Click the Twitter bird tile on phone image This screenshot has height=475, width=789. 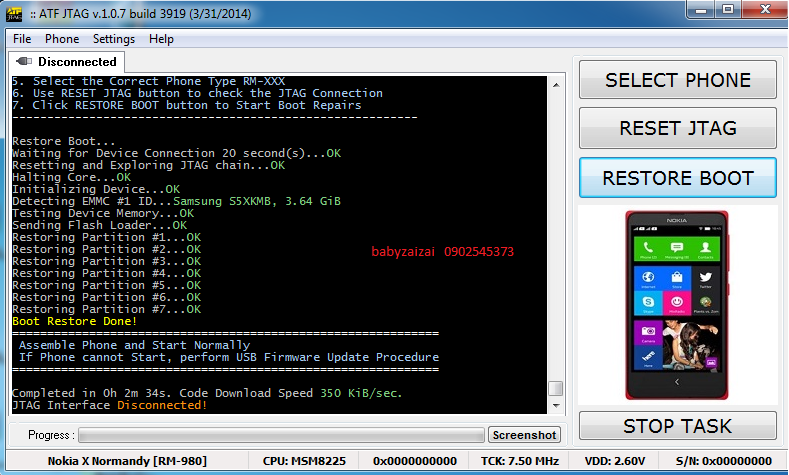point(705,277)
